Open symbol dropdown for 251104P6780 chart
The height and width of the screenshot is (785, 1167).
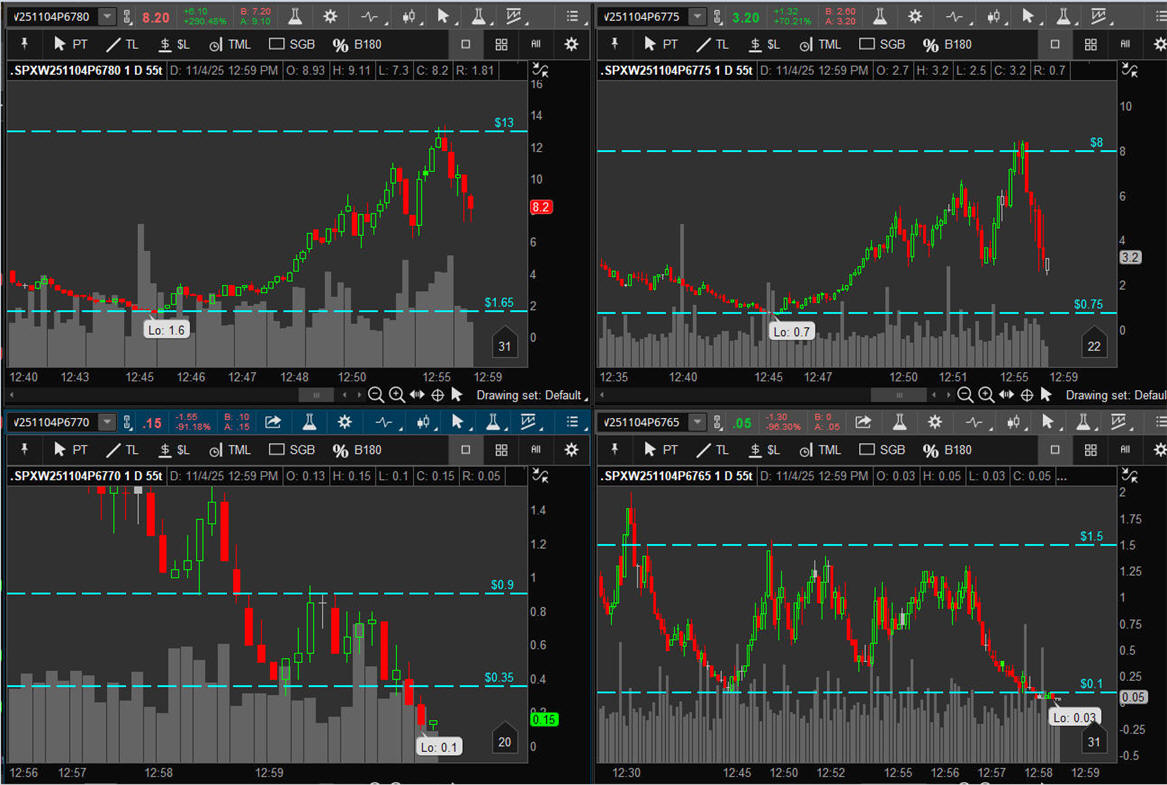click(x=107, y=17)
